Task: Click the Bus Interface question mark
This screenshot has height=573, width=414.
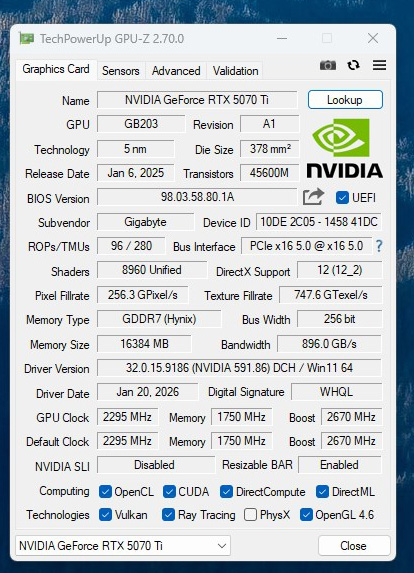Action: click(379, 246)
